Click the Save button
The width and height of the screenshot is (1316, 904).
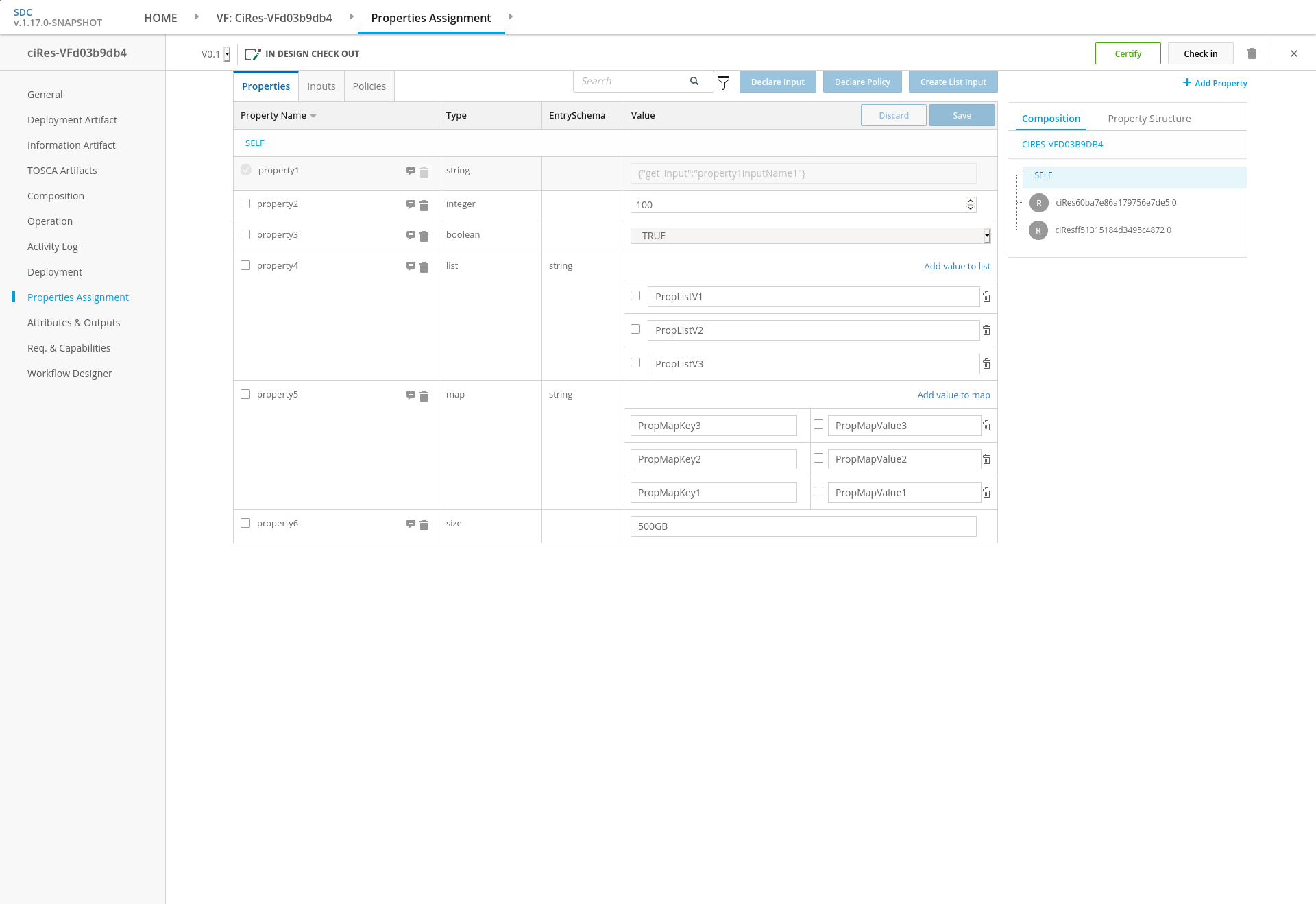[x=962, y=115]
